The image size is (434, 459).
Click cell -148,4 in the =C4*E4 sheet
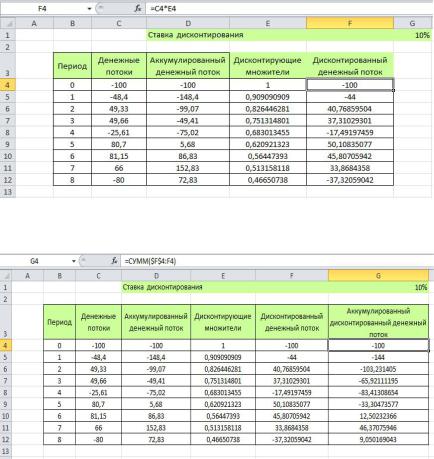(x=188, y=97)
